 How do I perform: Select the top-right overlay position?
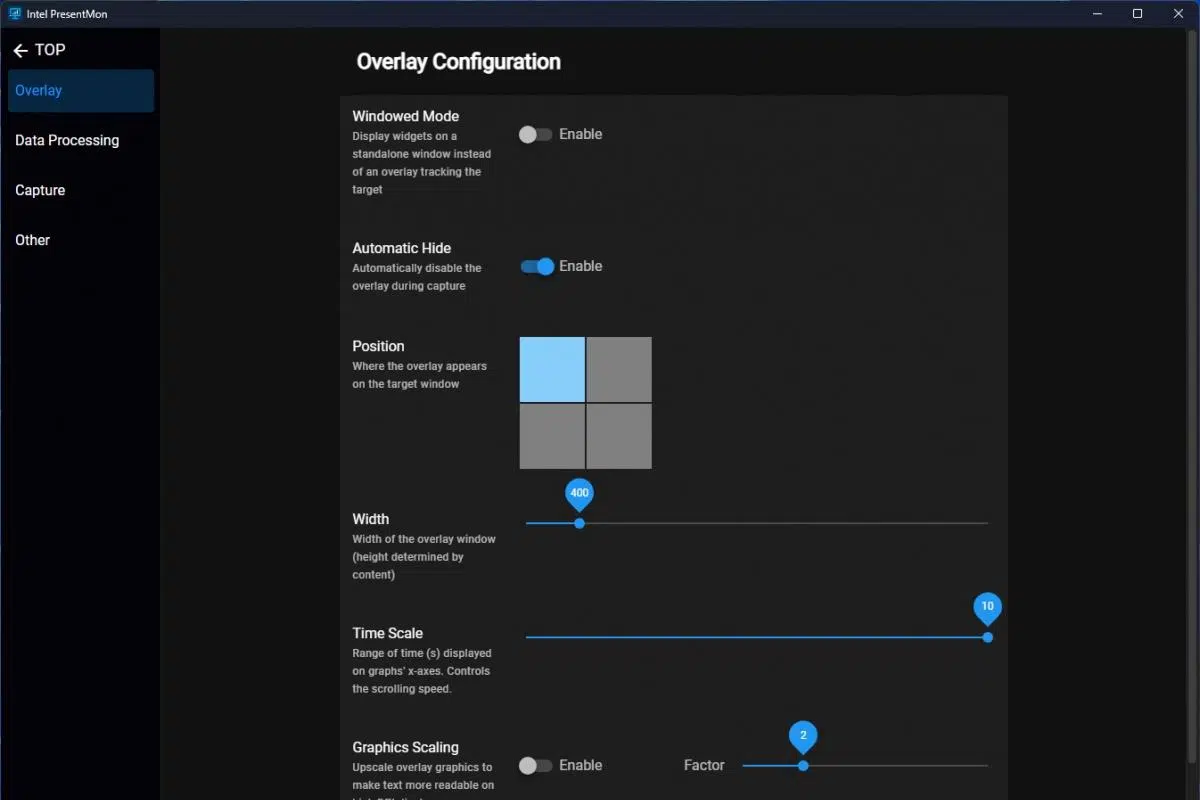point(619,370)
